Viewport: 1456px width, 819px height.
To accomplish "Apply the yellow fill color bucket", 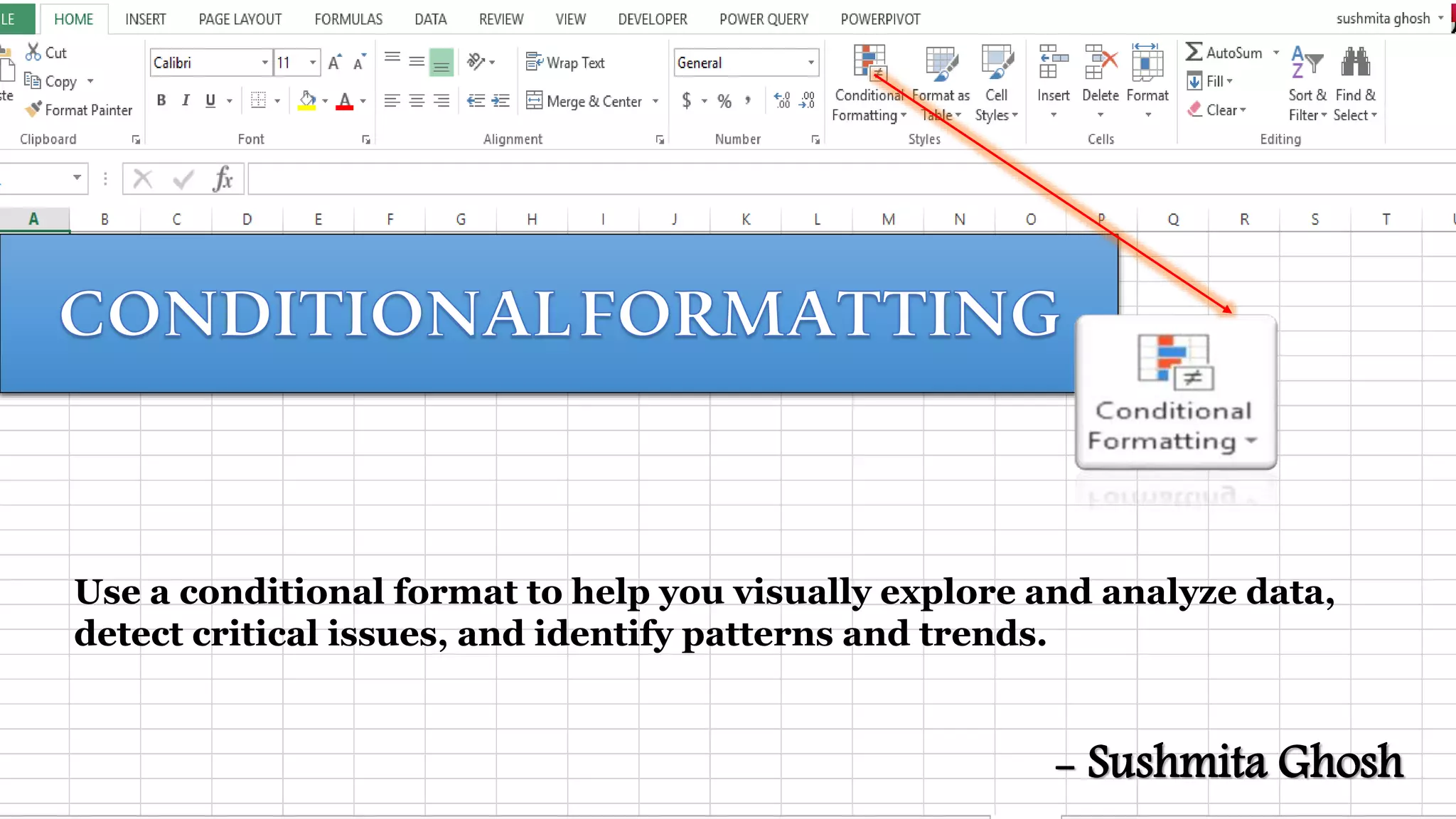I will pyautogui.click(x=307, y=100).
